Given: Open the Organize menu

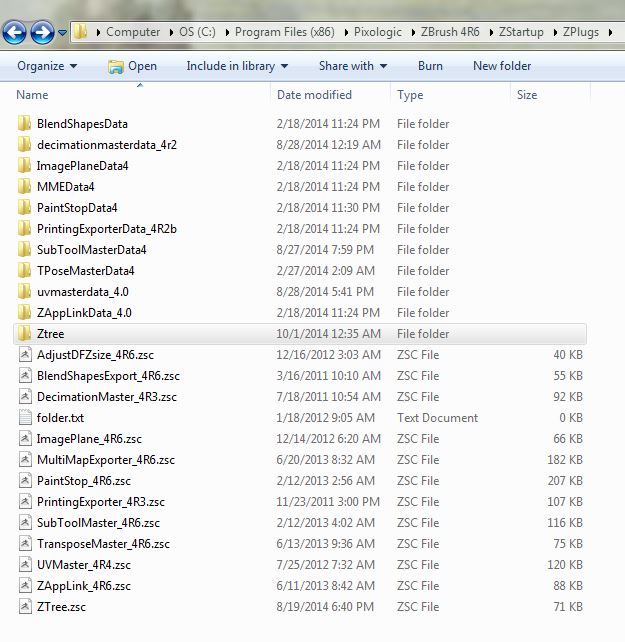Looking at the screenshot, I should (47, 66).
